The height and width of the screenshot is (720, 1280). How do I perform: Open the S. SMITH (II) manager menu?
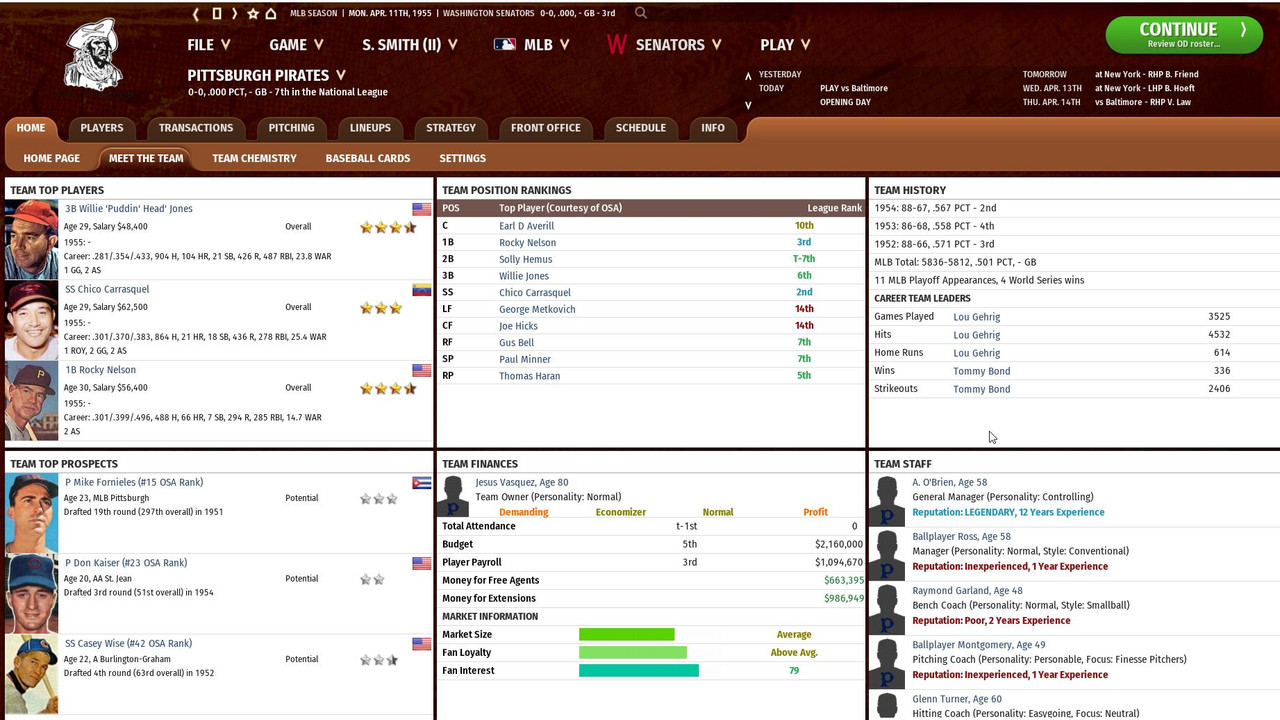[410, 45]
